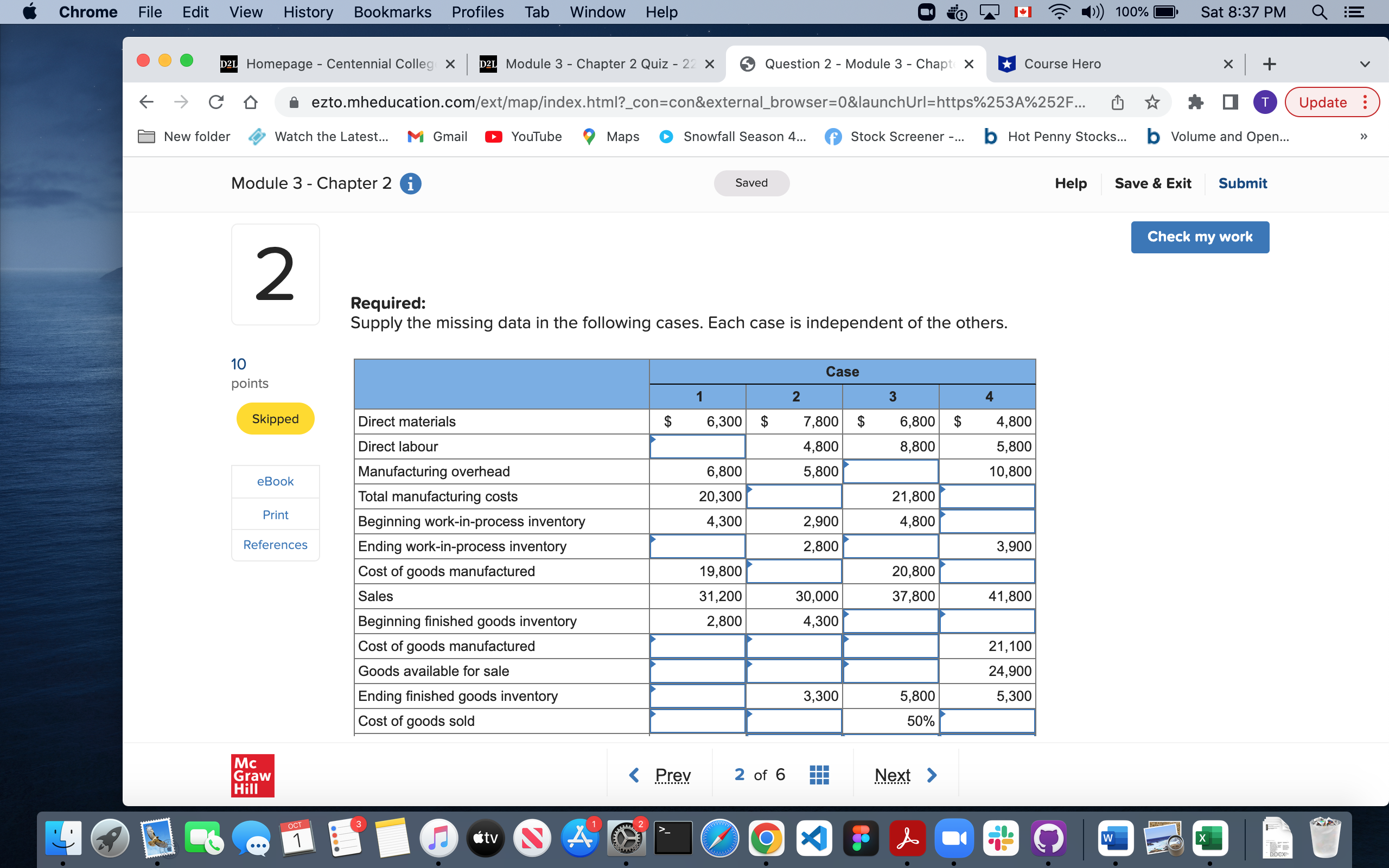Open the Bookmarks menu
The height and width of the screenshot is (868, 1389).
pyautogui.click(x=393, y=12)
